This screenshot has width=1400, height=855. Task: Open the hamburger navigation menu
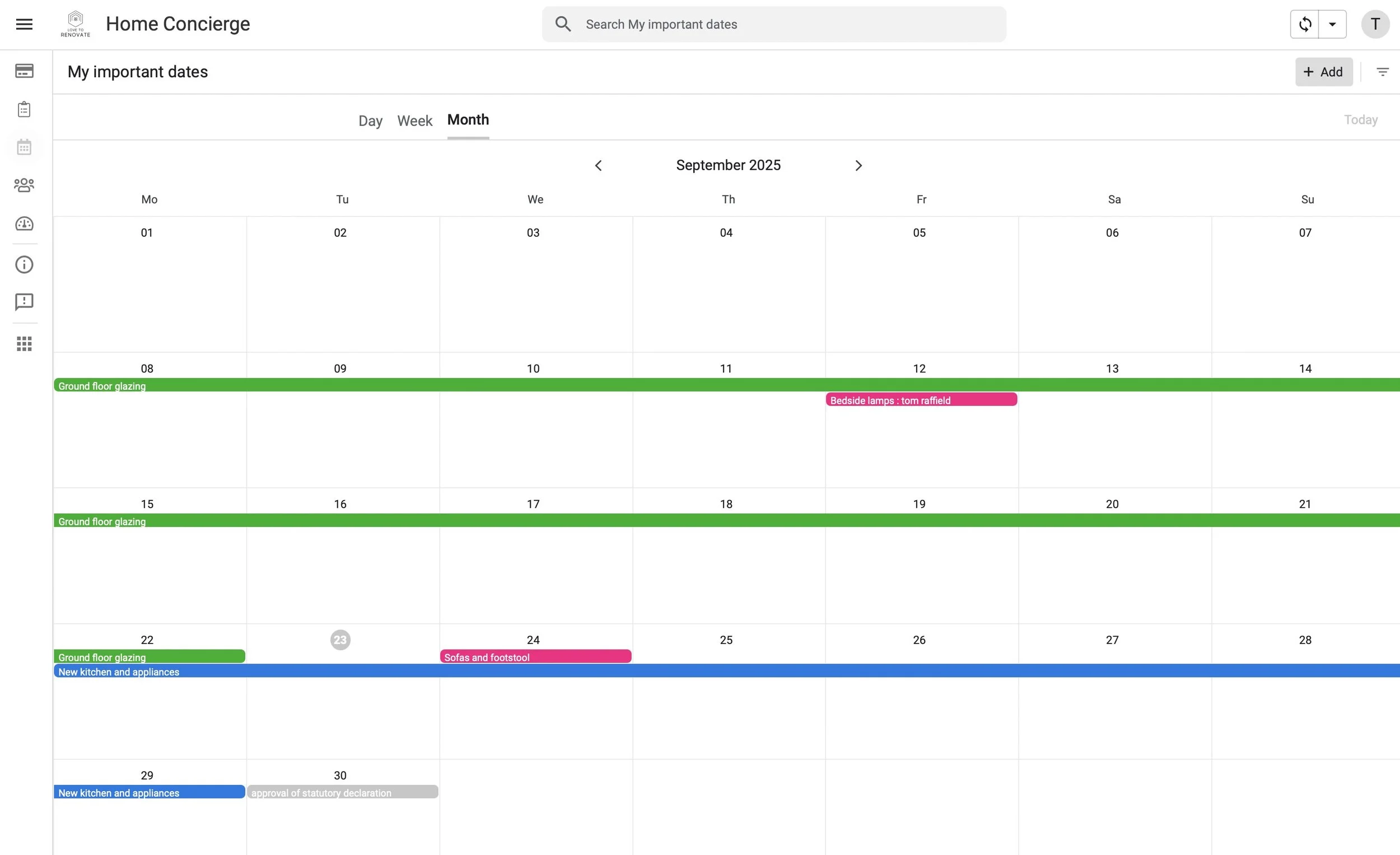pos(24,24)
